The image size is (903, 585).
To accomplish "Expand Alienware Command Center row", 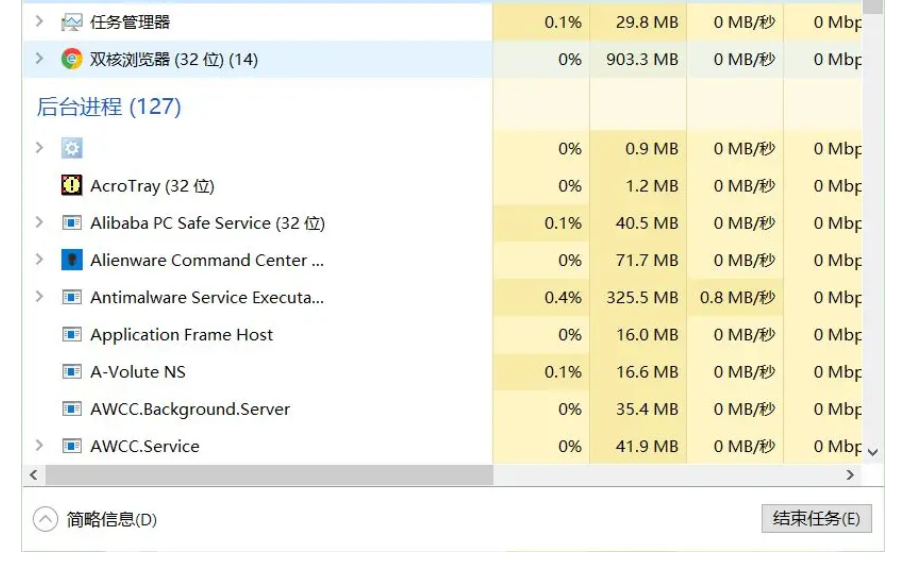I will pos(39,260).
